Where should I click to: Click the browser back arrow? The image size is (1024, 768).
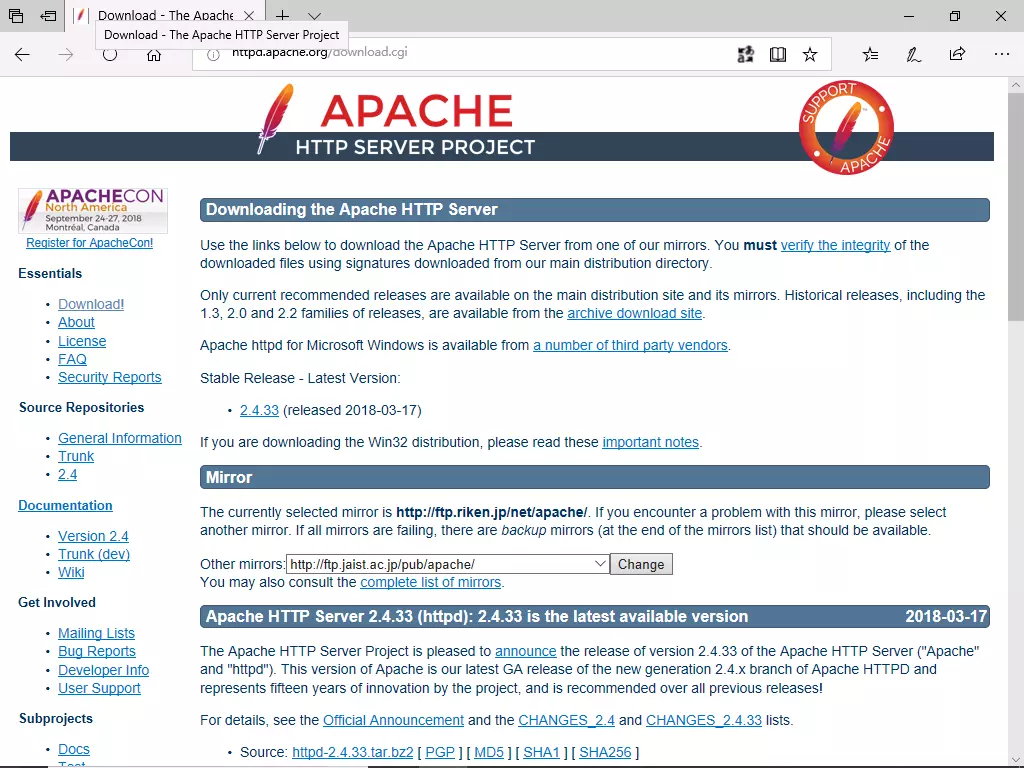tap(22, 55)
